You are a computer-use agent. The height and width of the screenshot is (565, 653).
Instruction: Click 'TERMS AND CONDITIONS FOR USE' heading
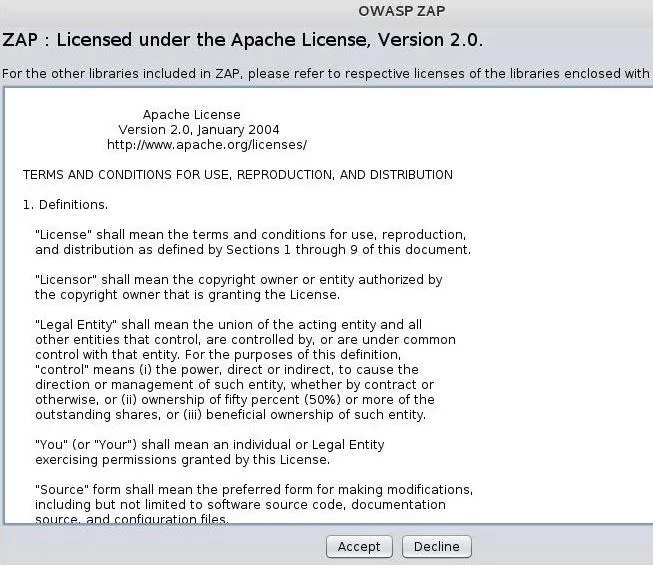(238, 174)
